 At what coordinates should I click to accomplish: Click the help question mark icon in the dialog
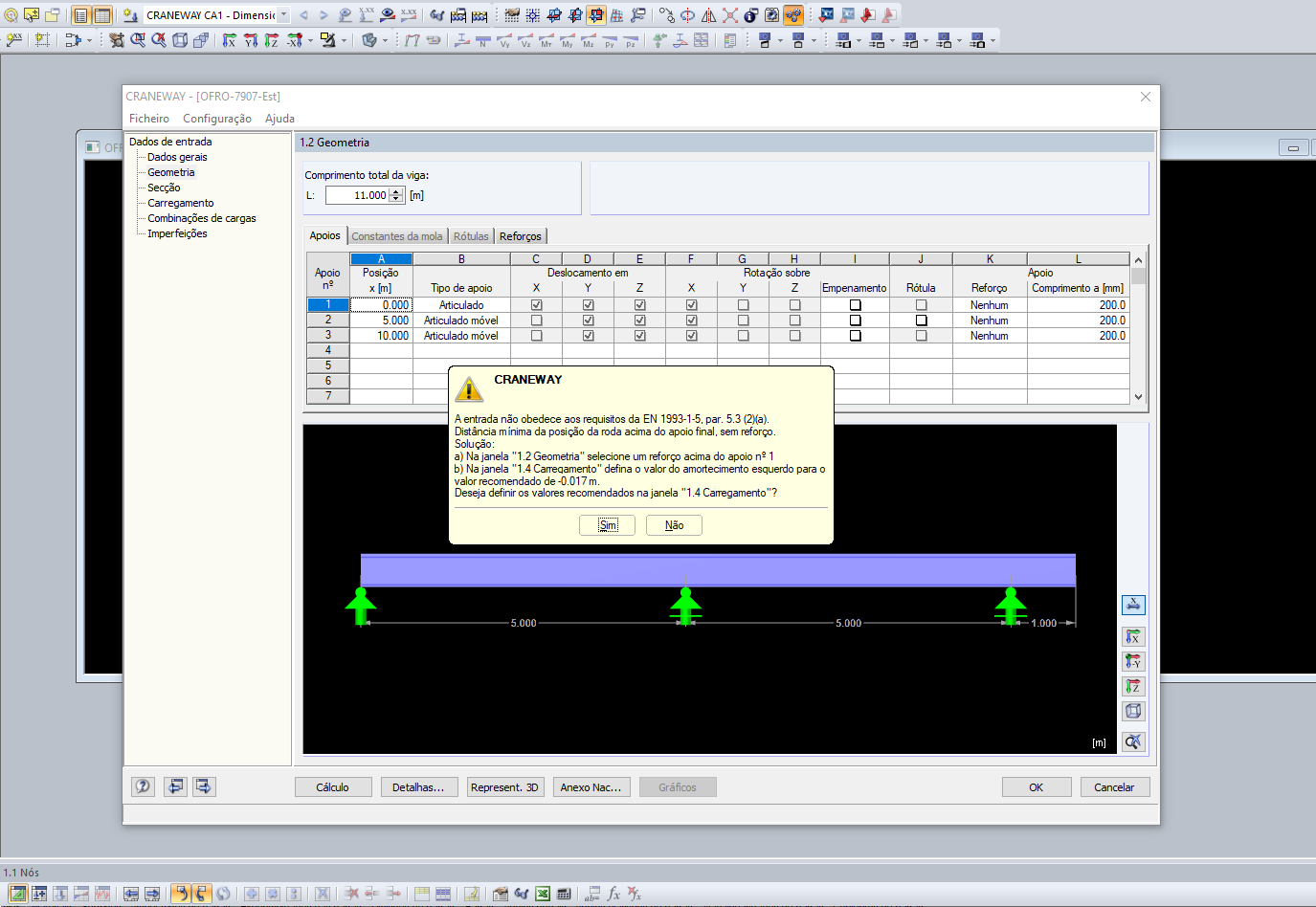pos(143,786)
